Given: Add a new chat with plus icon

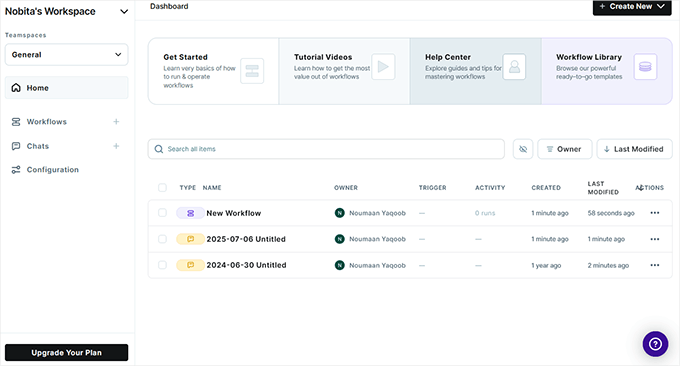Looking at the screenshot, I should pyautogui.click(x=116, y=146).
